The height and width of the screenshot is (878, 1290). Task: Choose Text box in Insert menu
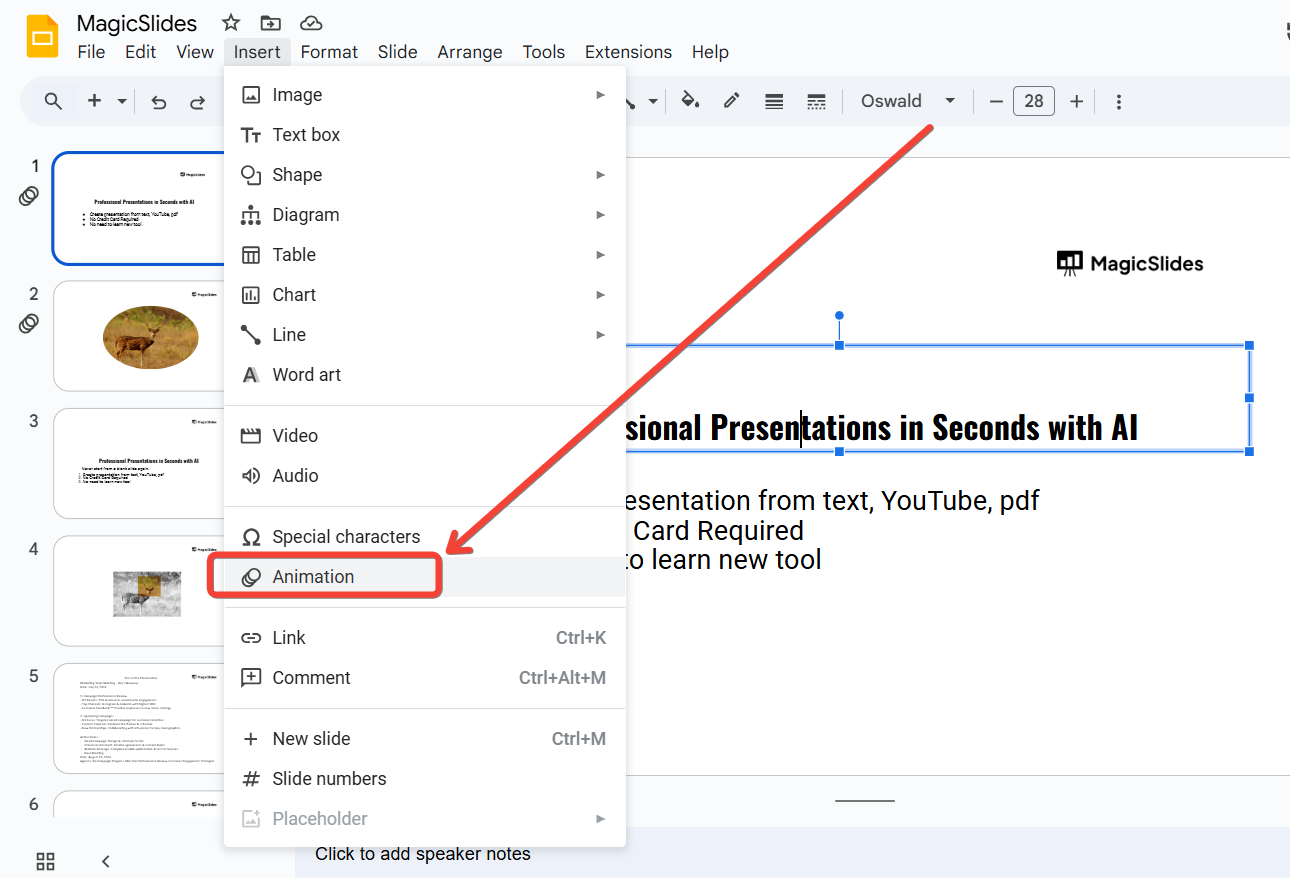[306, 135]
